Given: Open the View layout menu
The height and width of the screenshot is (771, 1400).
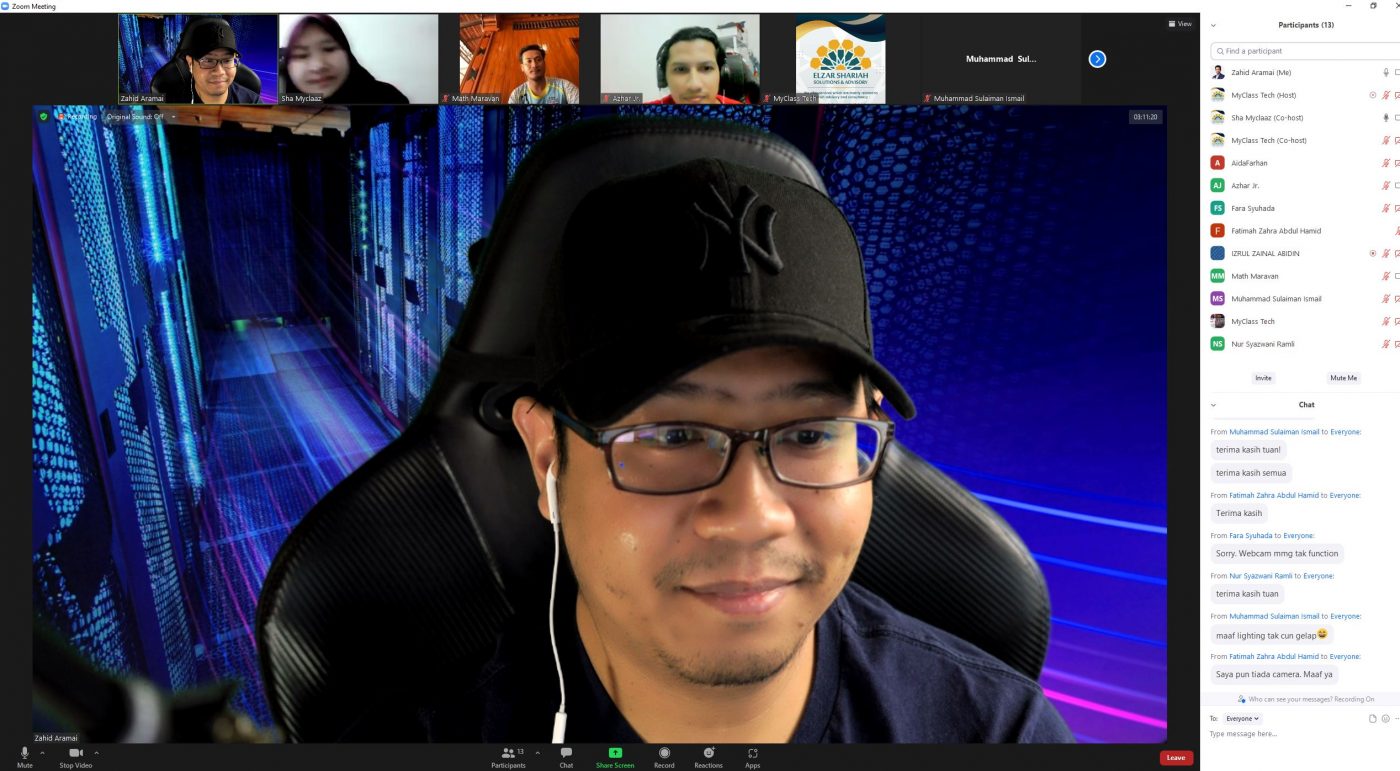Looking at the screenshot, I should pos(1180,24).
